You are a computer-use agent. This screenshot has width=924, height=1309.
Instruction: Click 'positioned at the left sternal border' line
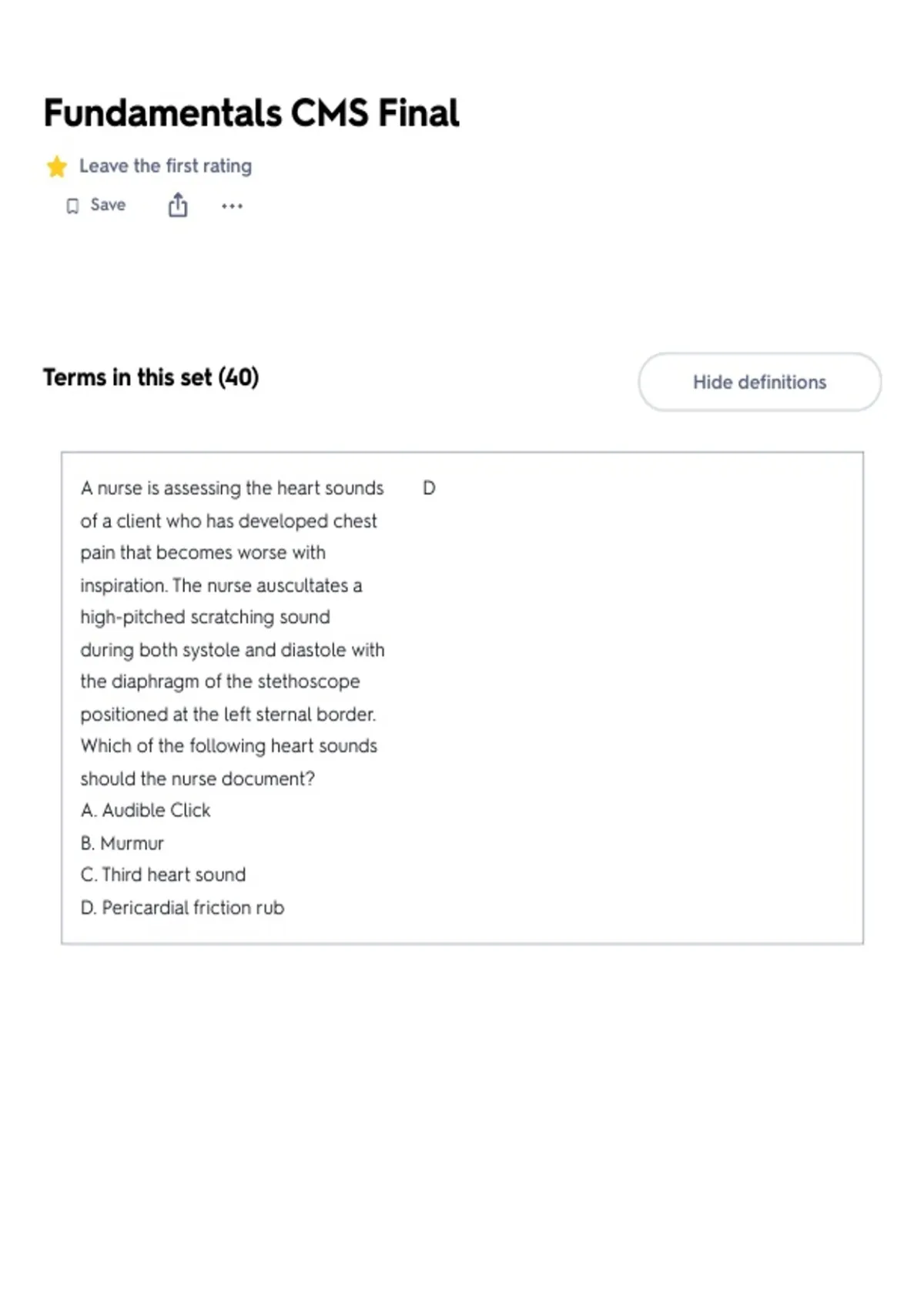[x=228, y=715]
